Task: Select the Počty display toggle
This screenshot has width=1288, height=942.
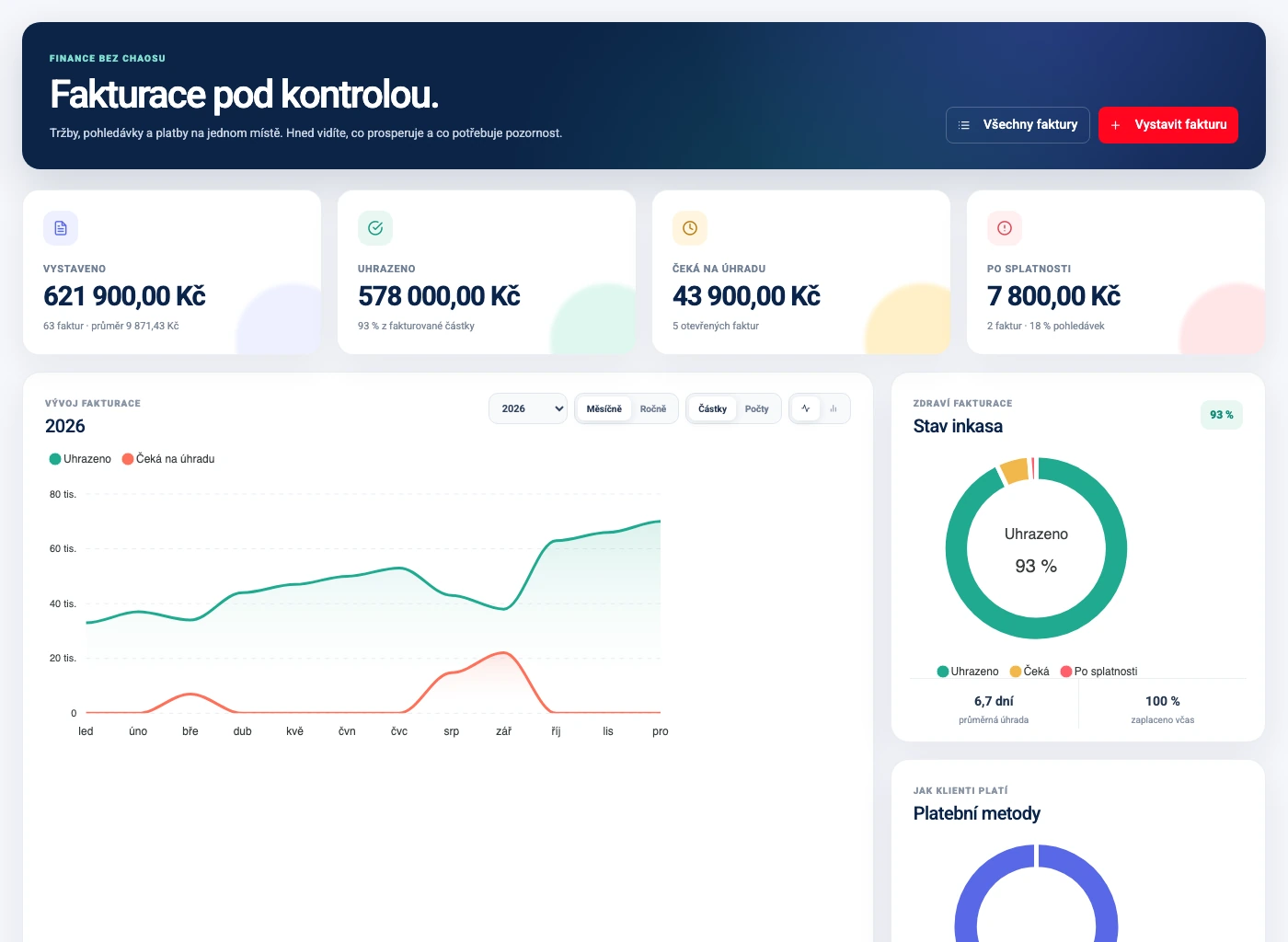Action: tap(757, 408)
